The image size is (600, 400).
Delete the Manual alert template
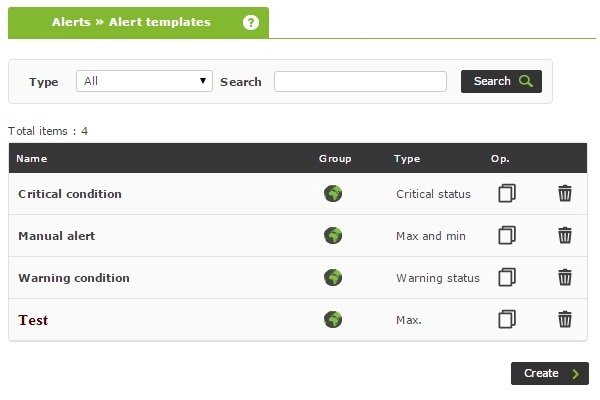coord(565,235)
